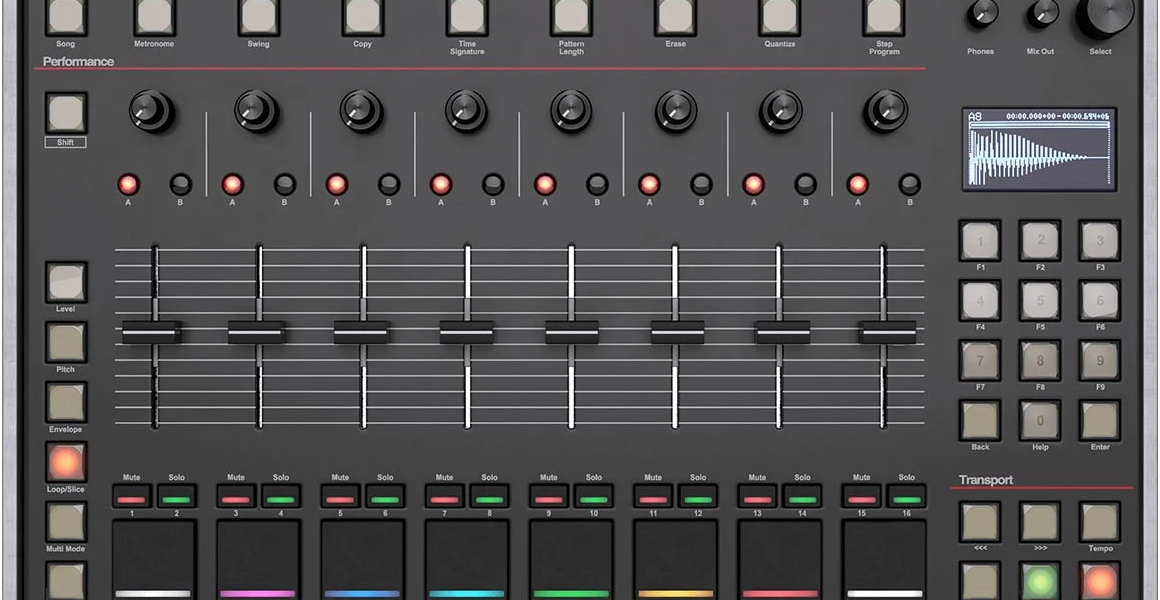Solo pad 4 with green Solo button
Screen dimensions: 1160x600
coord(281,497)
